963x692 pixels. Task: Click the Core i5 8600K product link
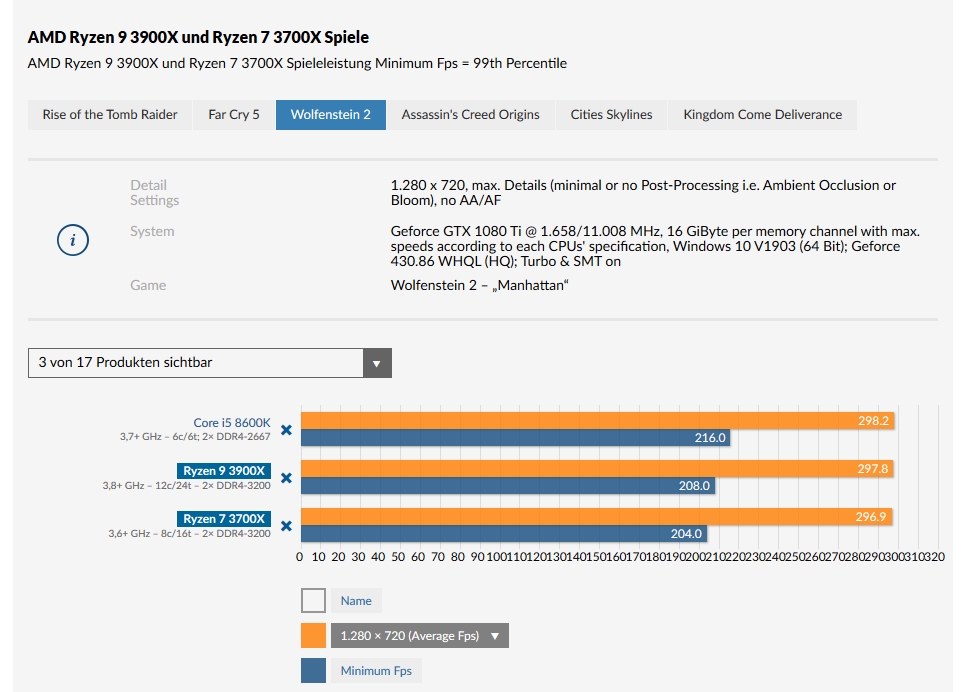click(x=232, y=422)
